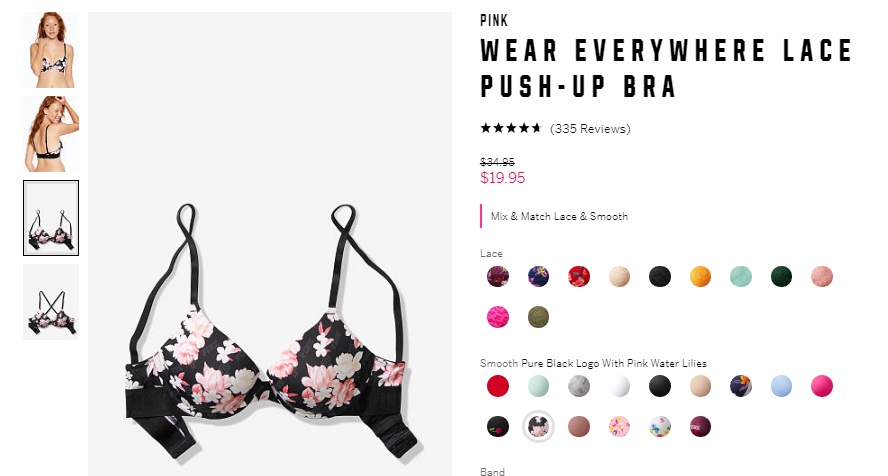The height and width of the screenshot is (476, 888).
Task: Select the orange lace color swatch
Action: [x=700, y=277]
